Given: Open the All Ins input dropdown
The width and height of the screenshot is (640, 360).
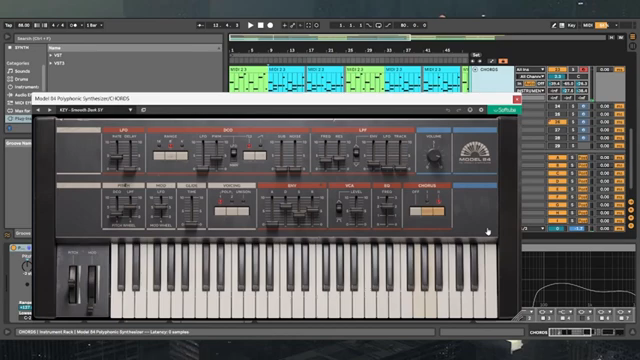Looking at the screenshot, I should point(530,70).
